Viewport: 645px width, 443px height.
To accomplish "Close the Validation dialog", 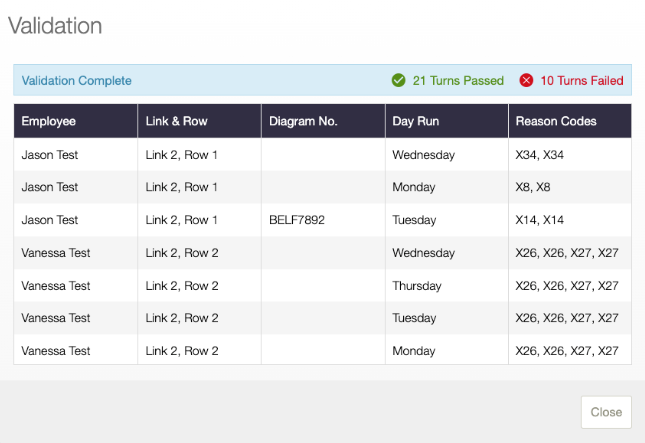I will [x=606, y=412].
